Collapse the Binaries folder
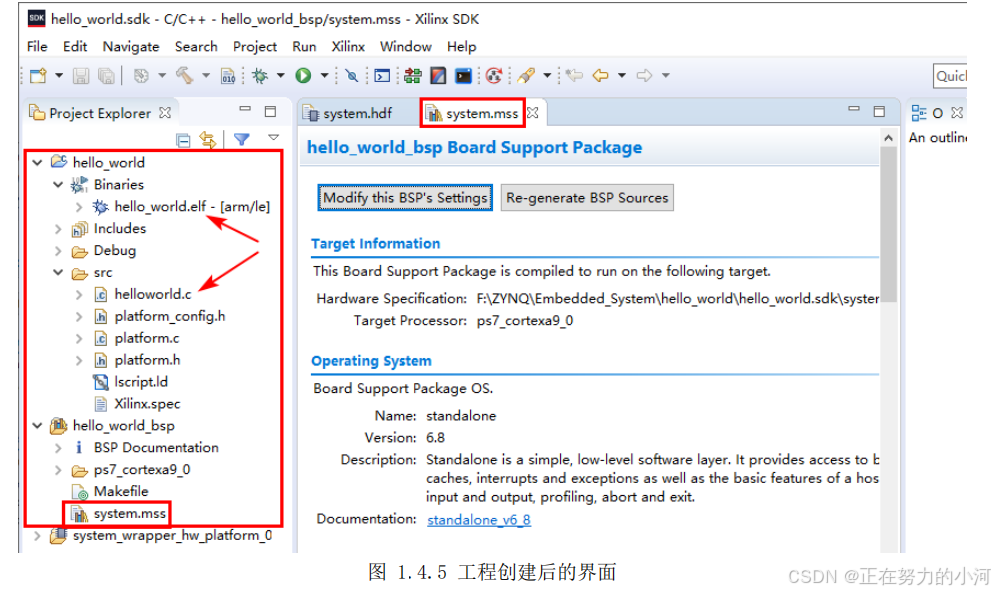 pos(58,185)
